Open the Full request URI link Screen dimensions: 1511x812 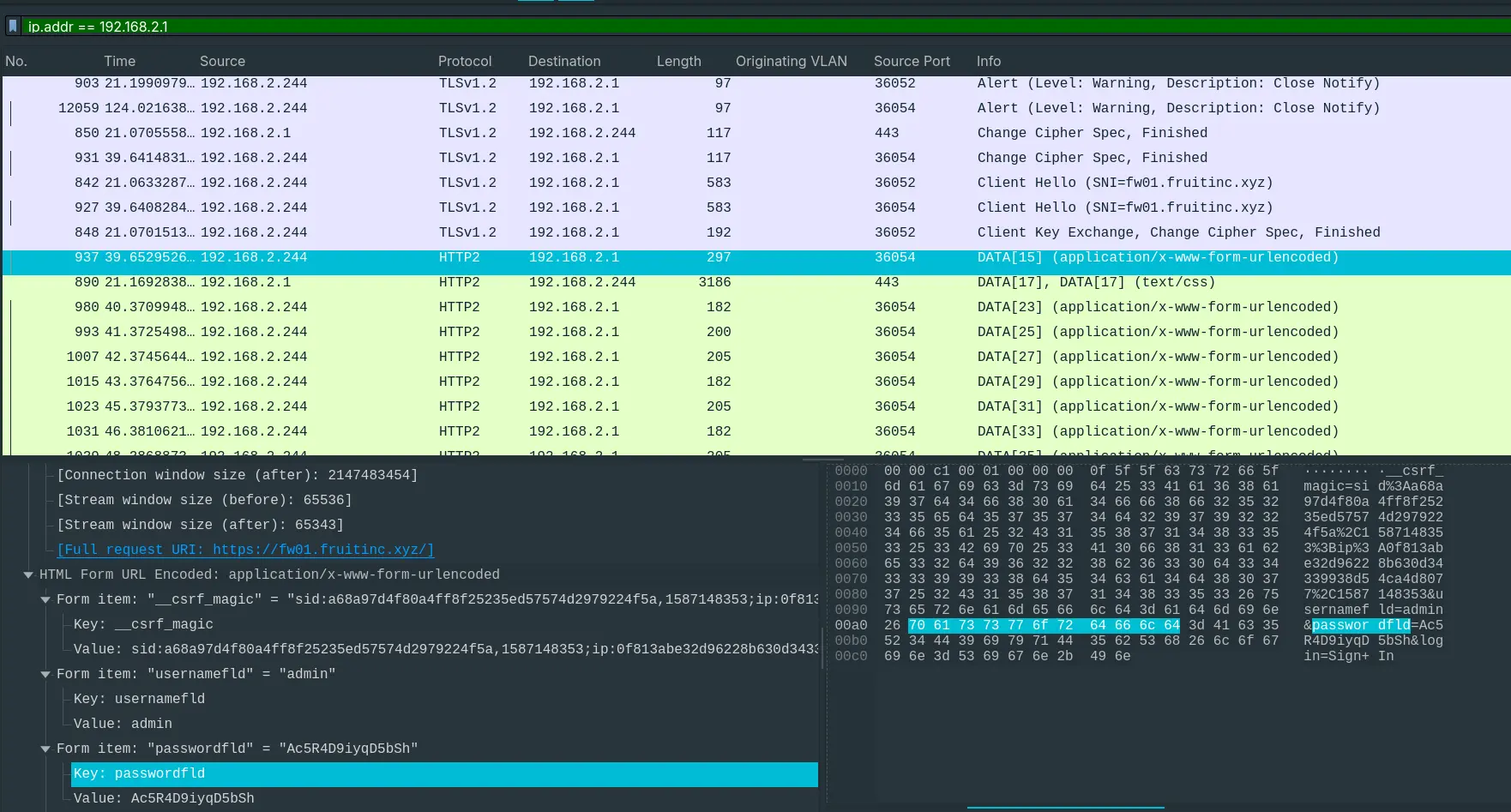click(245, 550)
